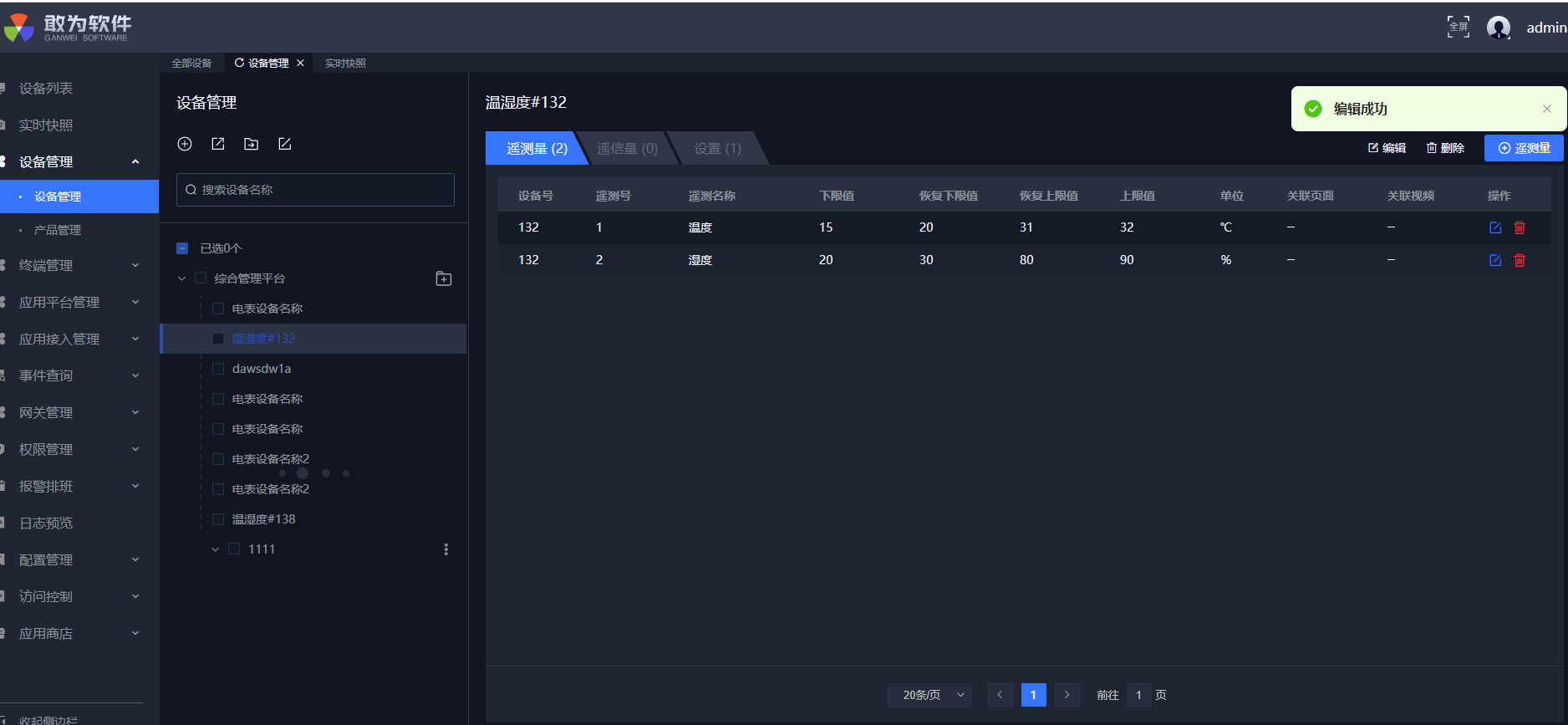Switch to the 遥信量 (0) tab
The image size is (1568, 725).
click(x=627, y=148)
